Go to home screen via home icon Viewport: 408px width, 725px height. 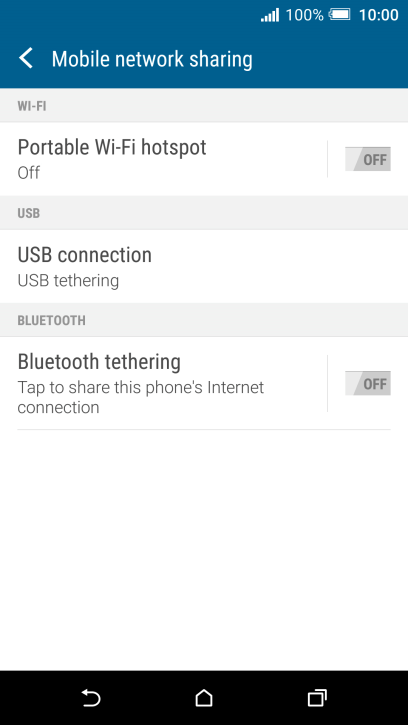pyautogui.click(x=204, y=698)
